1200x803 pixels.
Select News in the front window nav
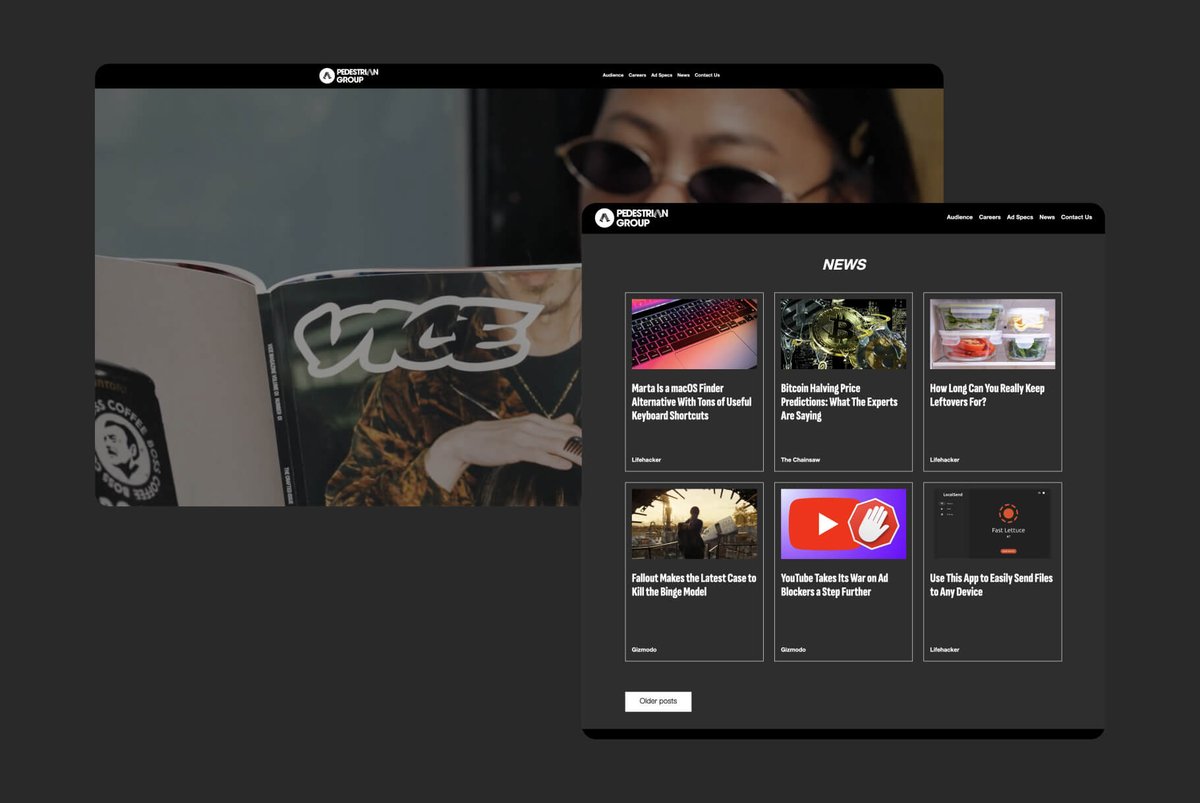click(1046, 217)
